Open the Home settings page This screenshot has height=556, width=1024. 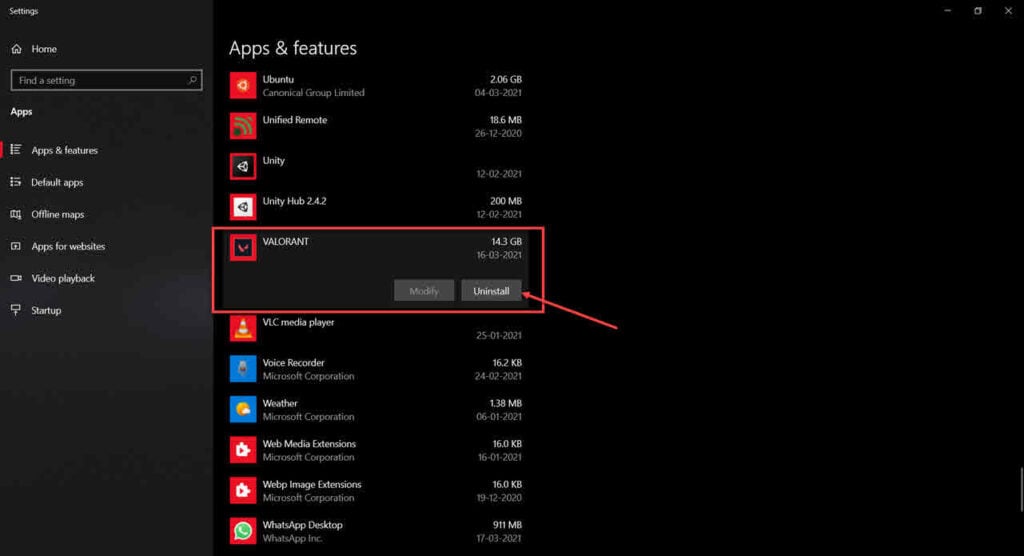point(44,49)
